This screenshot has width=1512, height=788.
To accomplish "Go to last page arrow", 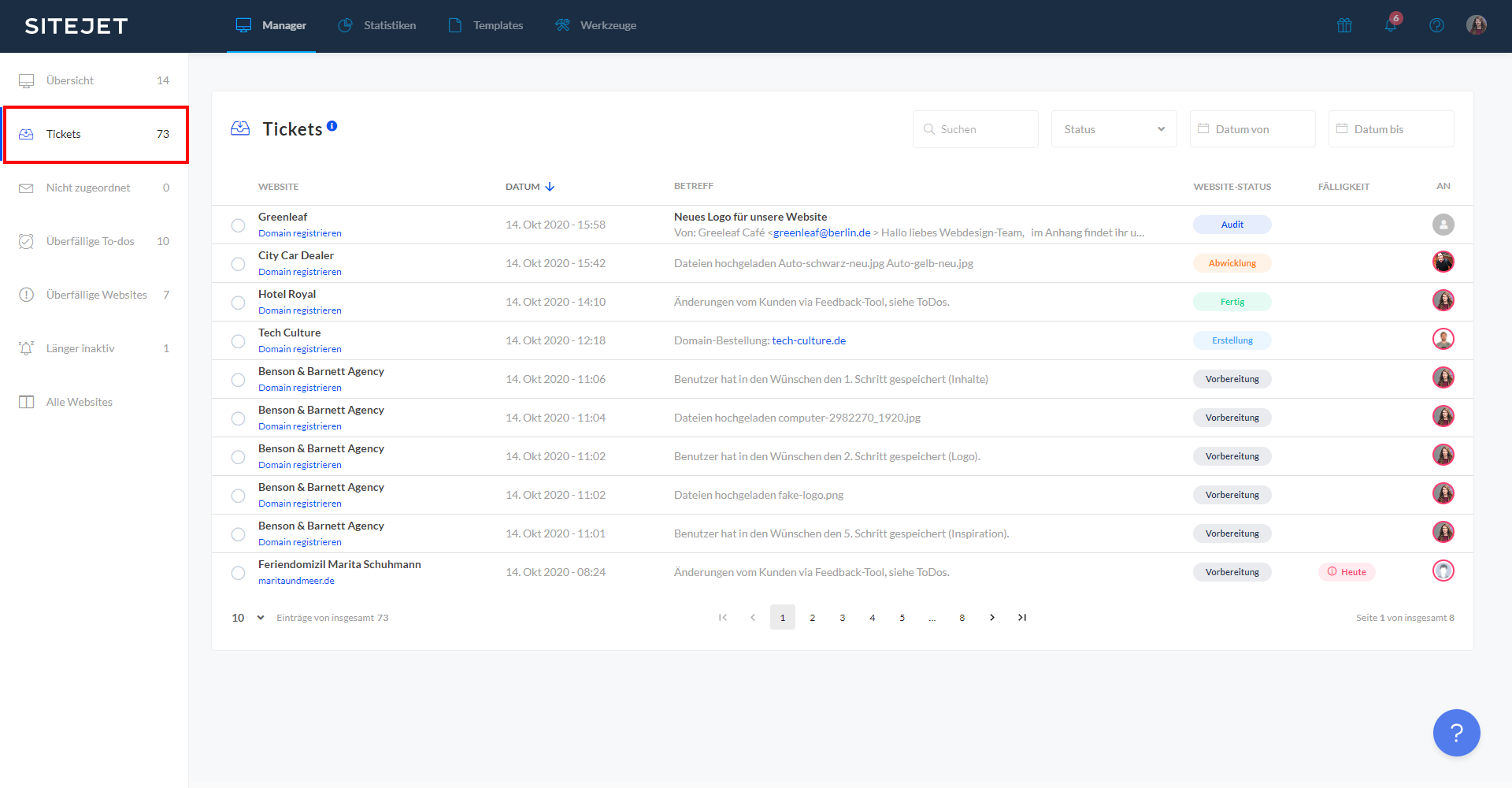I will pyautogui.click(x=1022, y=617).
